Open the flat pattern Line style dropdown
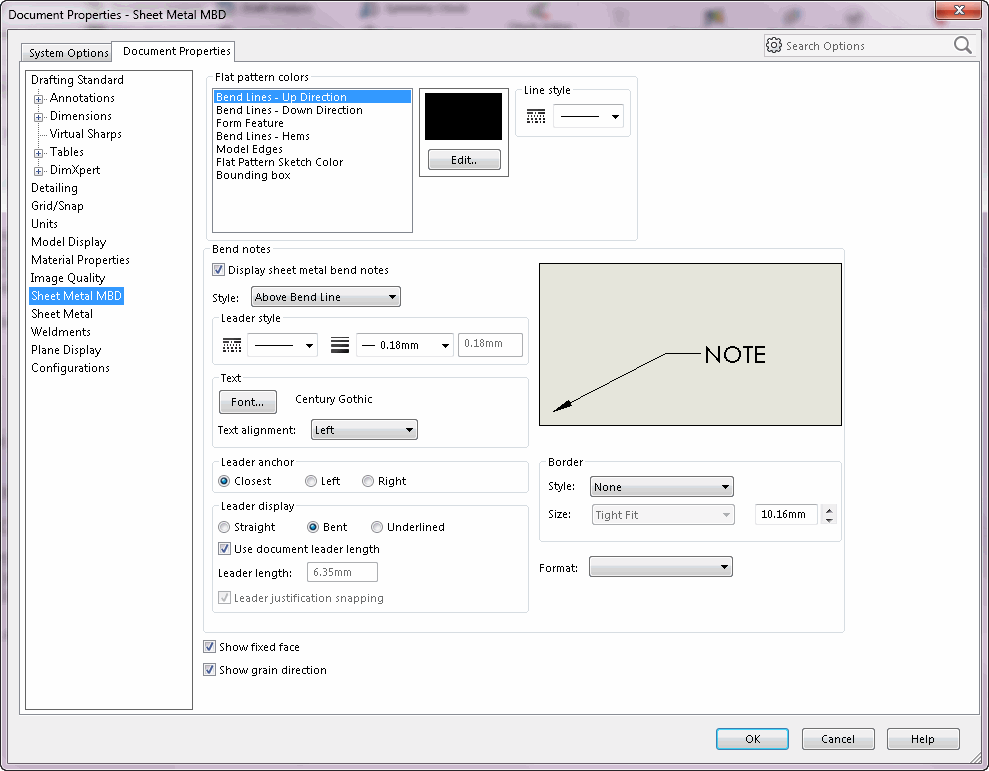 [x=588, y=116]
